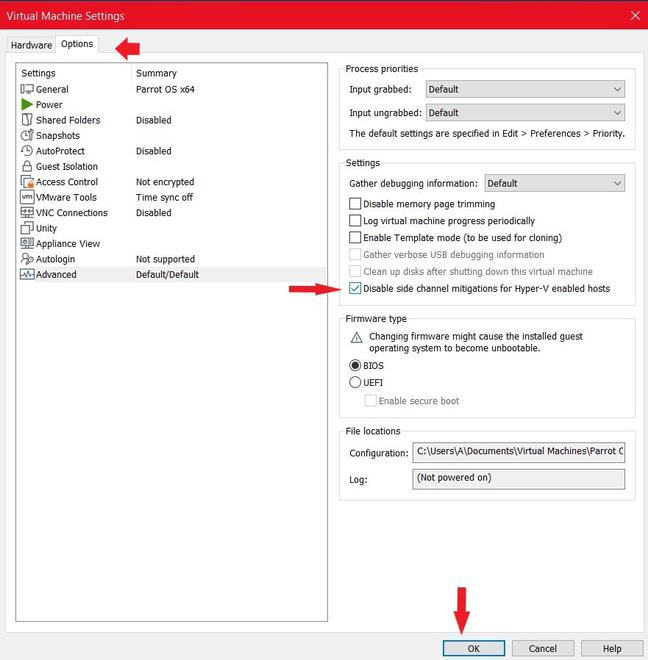
Task: Click the firmware warning triangle icon
Action: tap(356, 338)
